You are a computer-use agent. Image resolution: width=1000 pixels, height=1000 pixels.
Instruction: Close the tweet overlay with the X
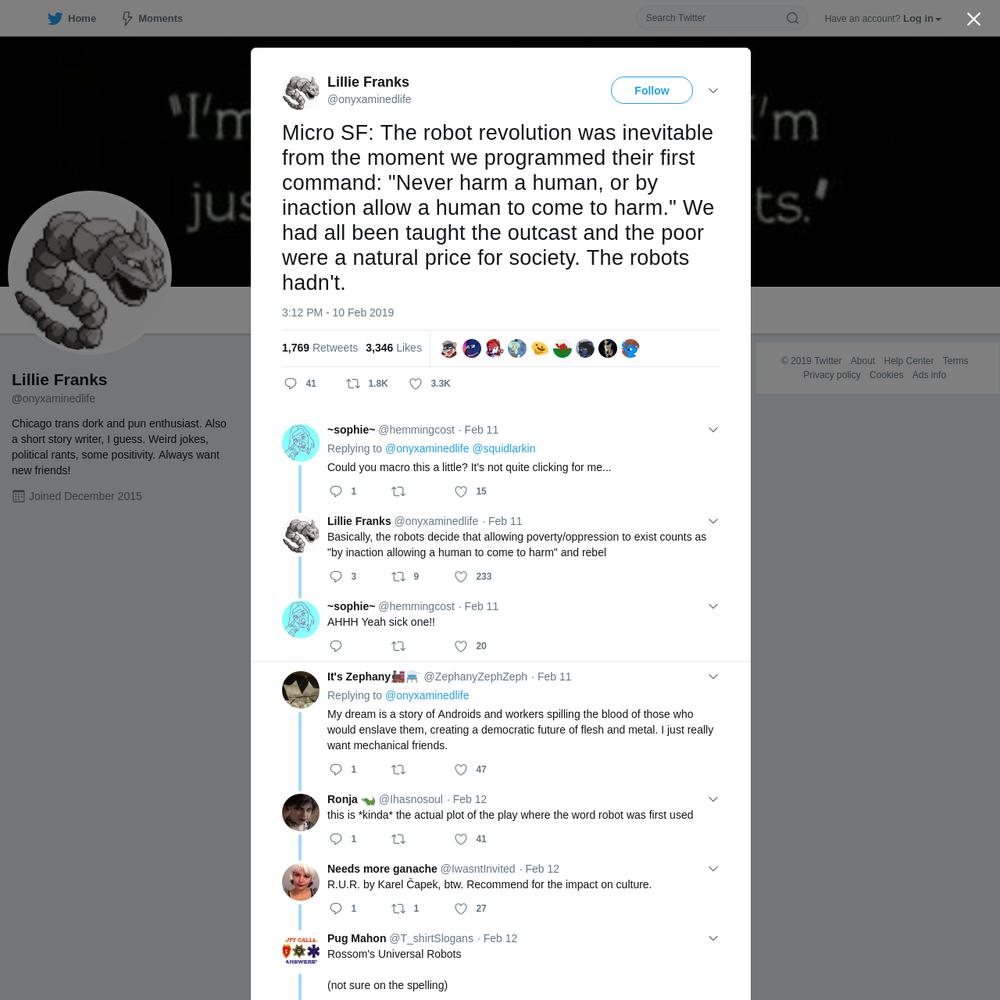pos(973,19)
